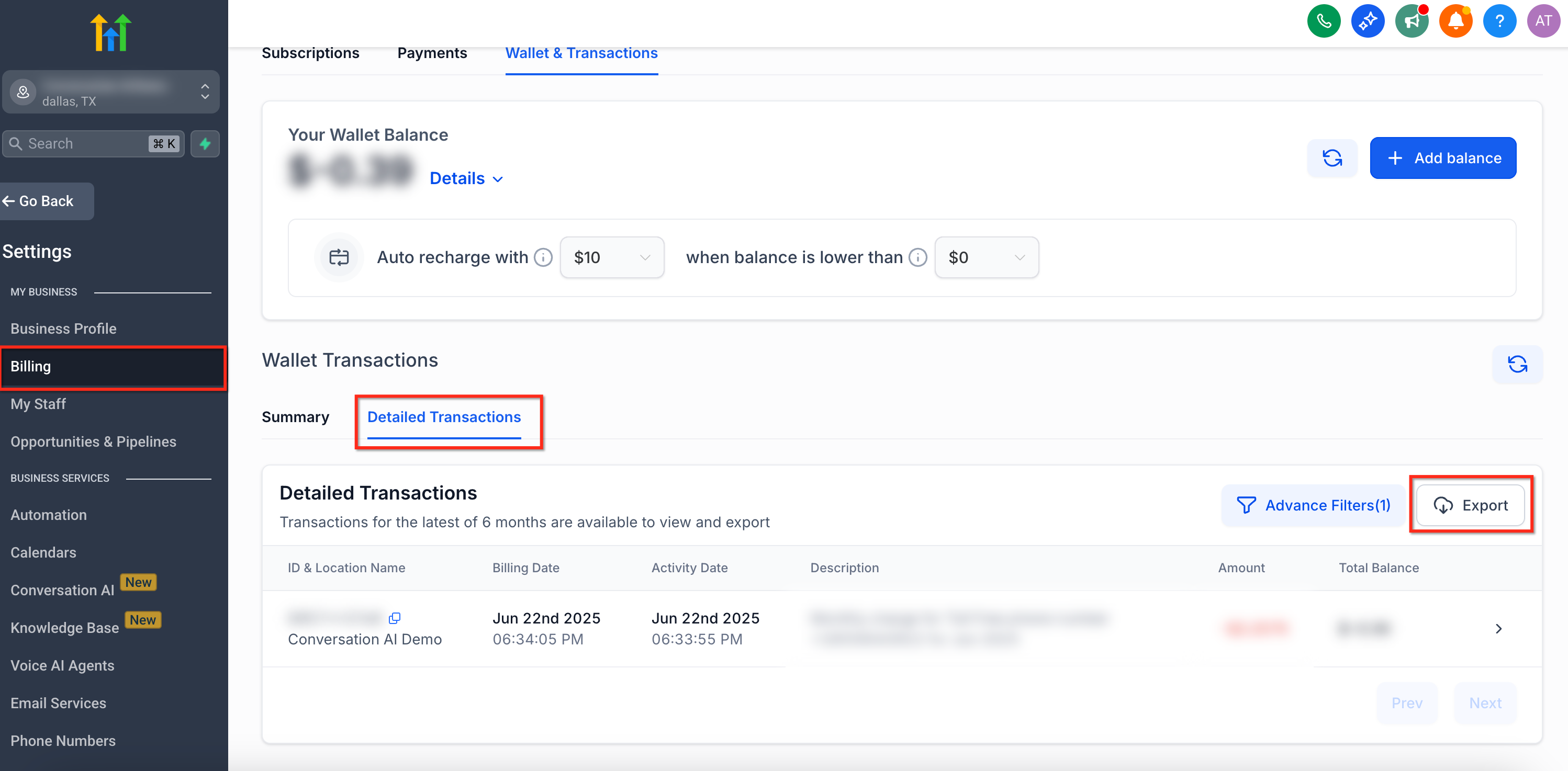Open the Ask AI sparkle icon
Viewport: 1568px width, 771px height.
click(x=1367, y=21)
